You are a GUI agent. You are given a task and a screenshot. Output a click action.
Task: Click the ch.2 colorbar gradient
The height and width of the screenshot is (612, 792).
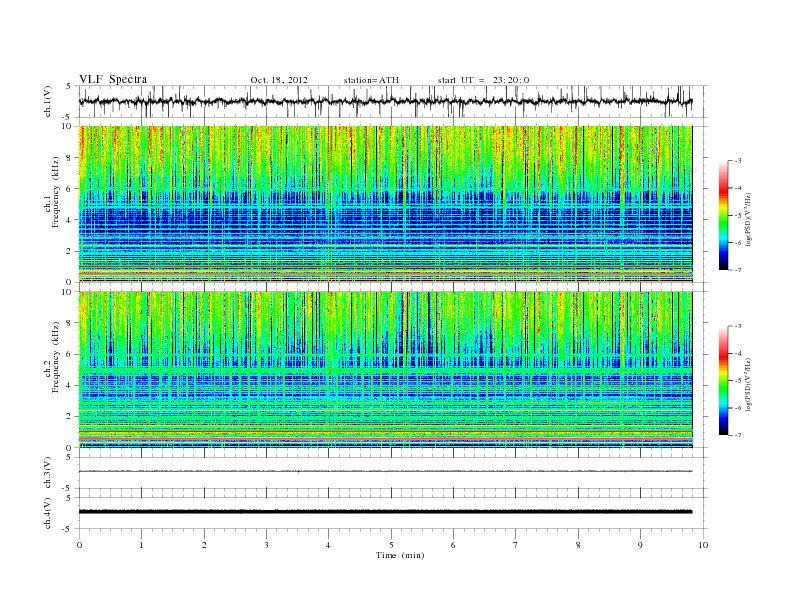point(723,381)
